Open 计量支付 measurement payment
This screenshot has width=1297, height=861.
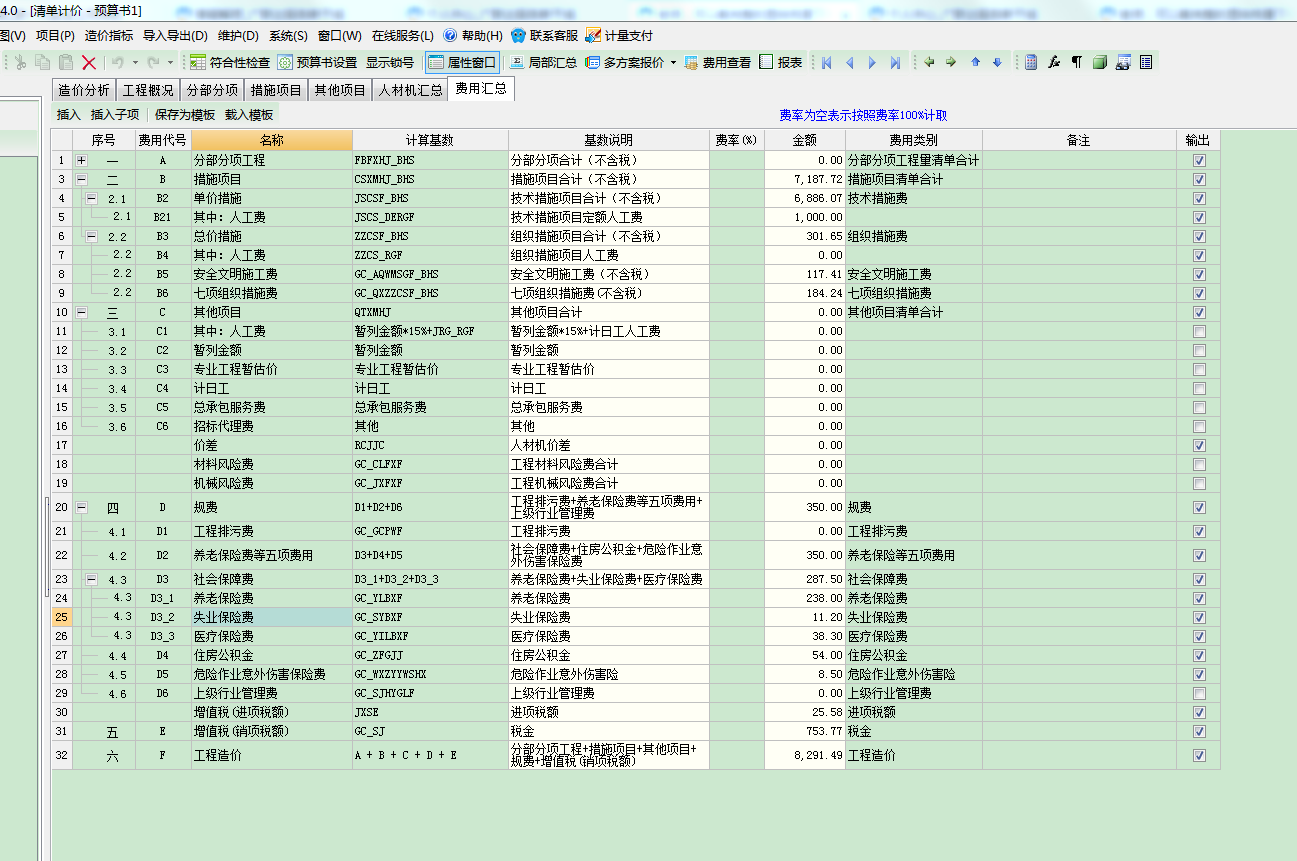coord(619,35)
